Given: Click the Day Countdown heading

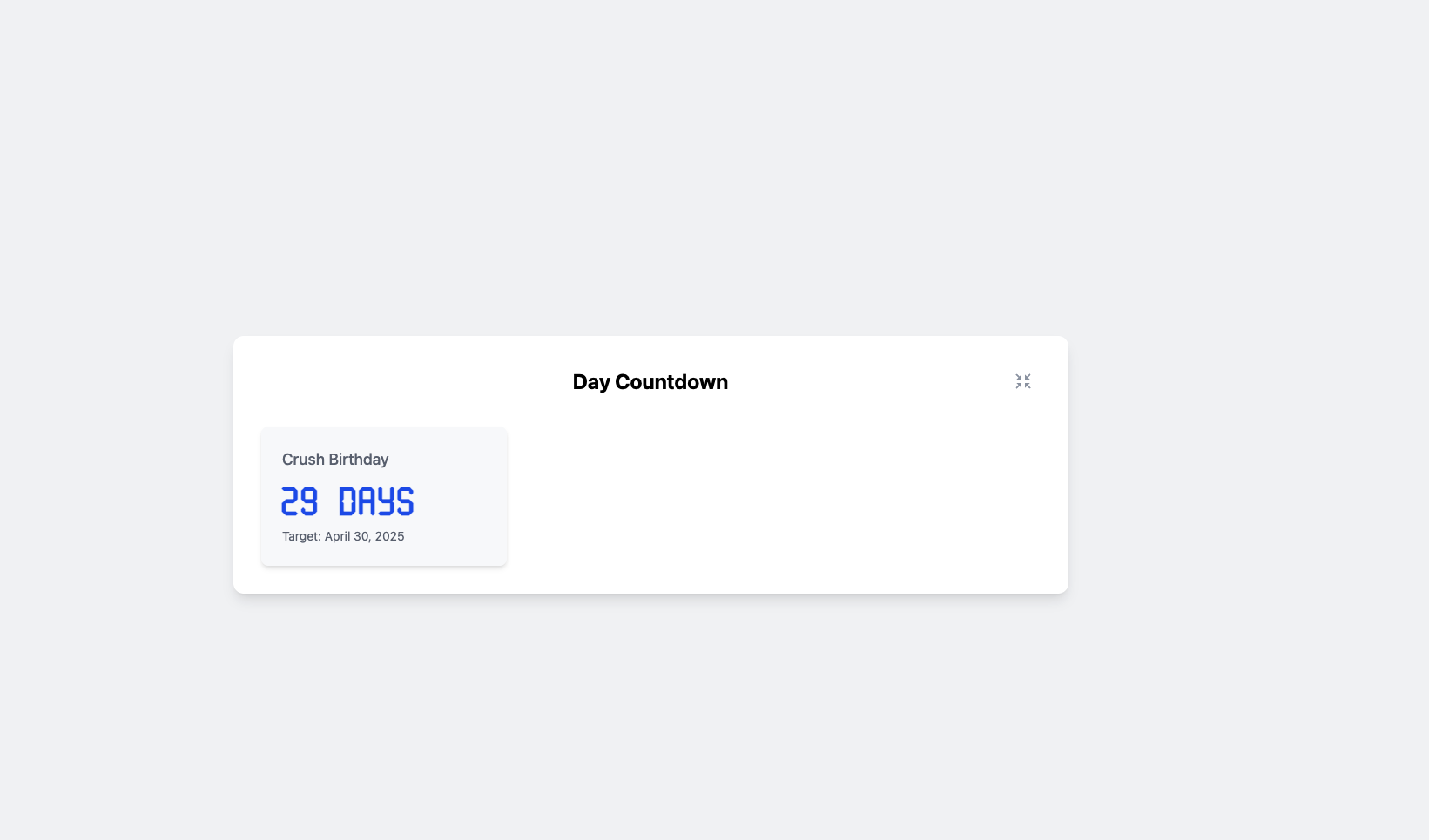Looking at the screenshot, I should [650, 381].
